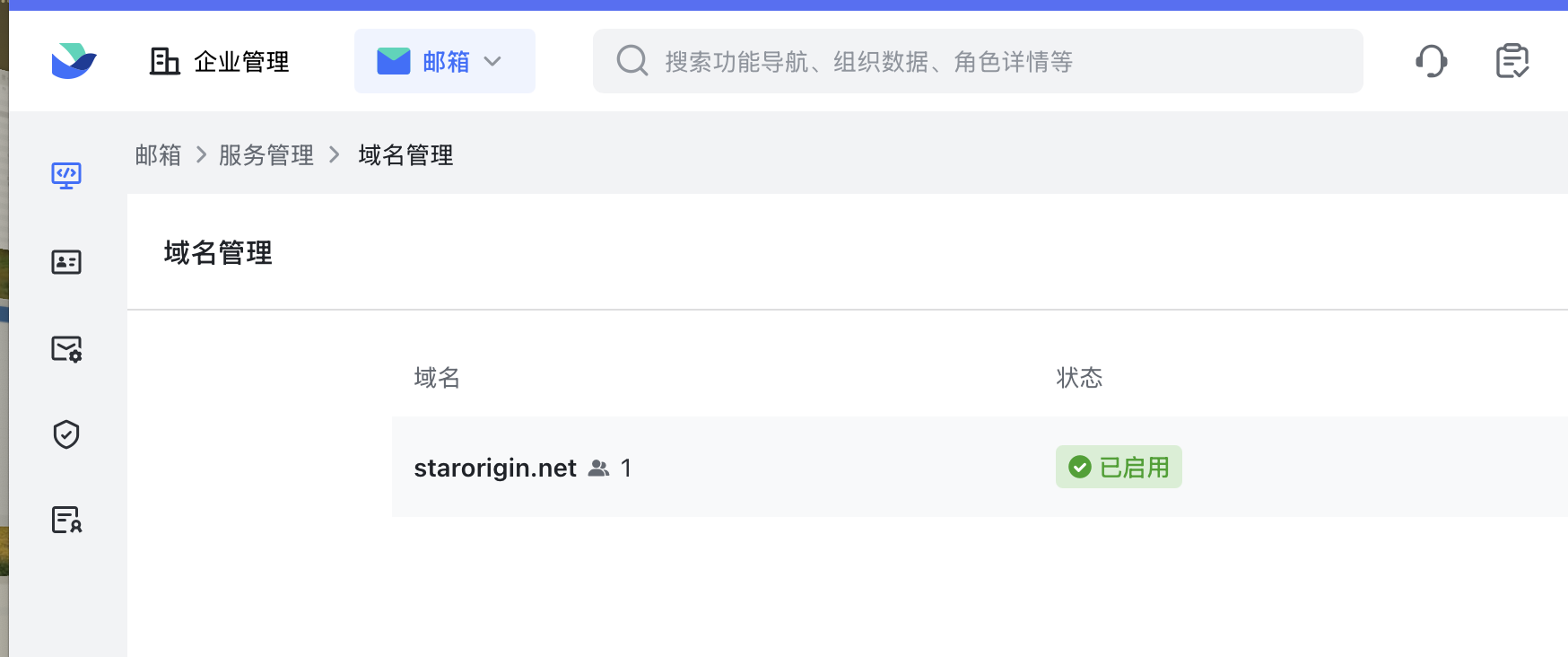Open the mail settings sidebar icon
The height and width of the screenshot is (657, 1568).
tap(66, 348)
